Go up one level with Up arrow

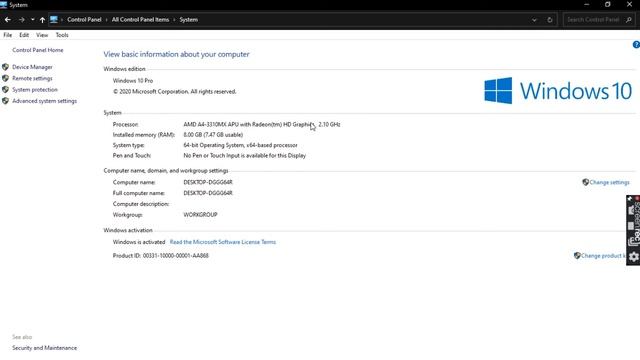[x=42, y=20]
